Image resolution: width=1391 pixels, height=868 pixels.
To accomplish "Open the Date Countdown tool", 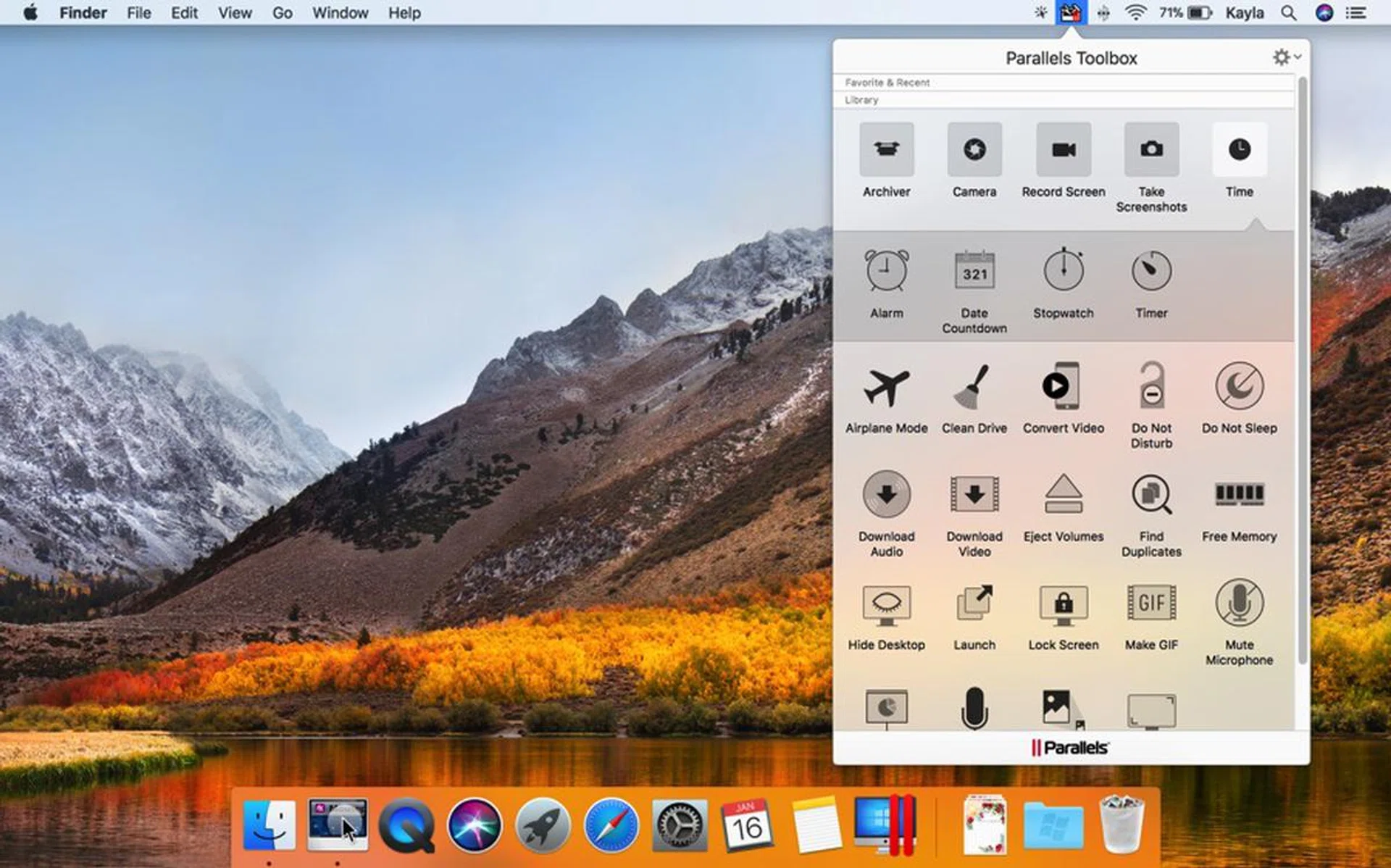I will click(974, 272).
